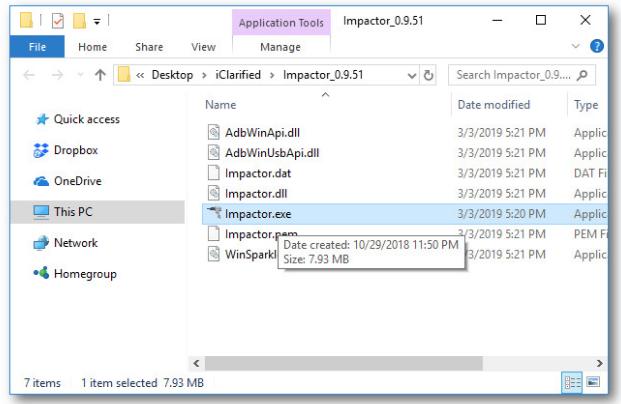The height and width of the screenshot is (404, 621).
Task: Click the Impactor.dll file icon
Action: tap(214, 193)
